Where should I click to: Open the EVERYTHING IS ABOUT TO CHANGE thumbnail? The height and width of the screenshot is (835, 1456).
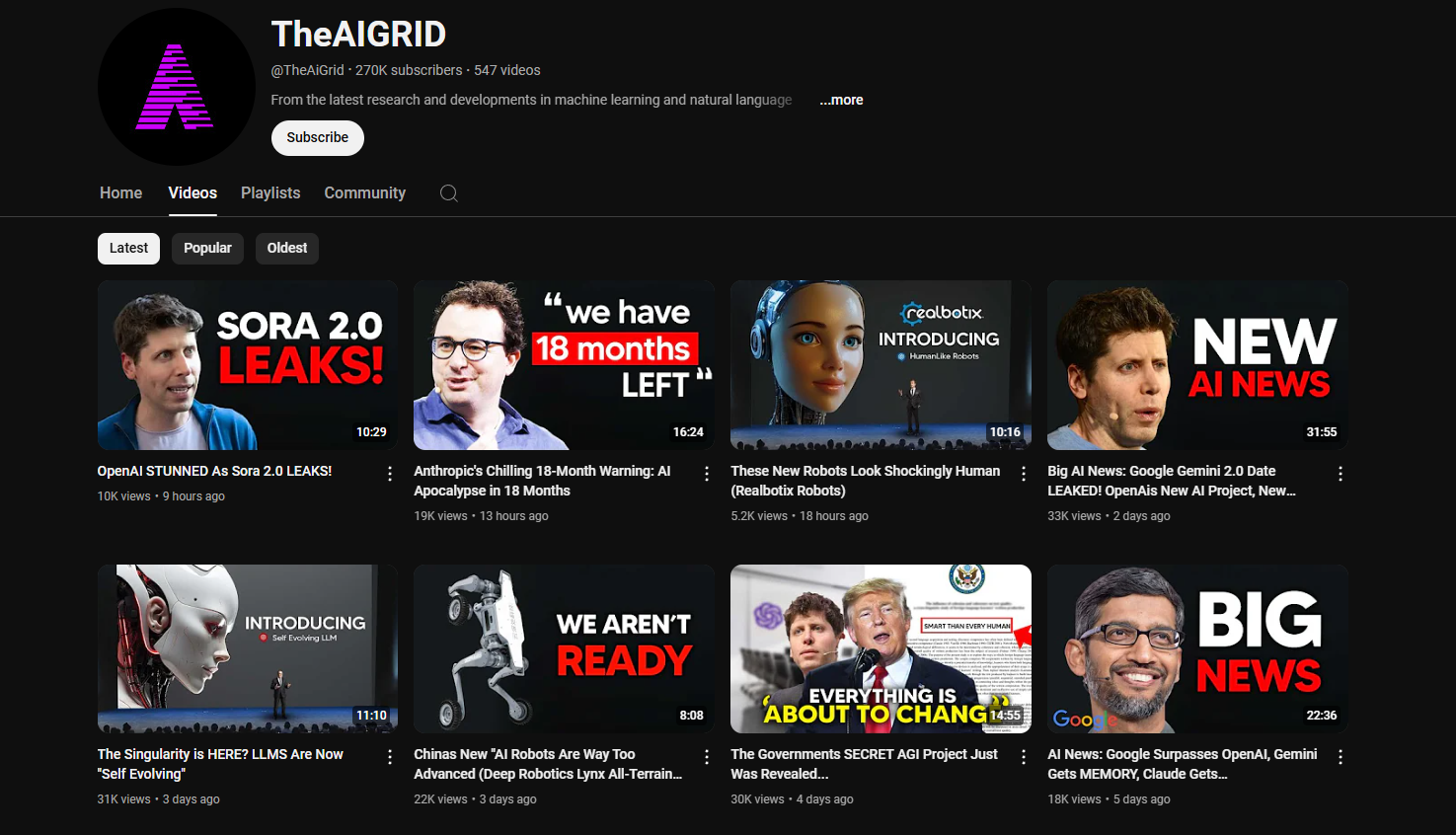pyautogui.click(x=881, y=648)
